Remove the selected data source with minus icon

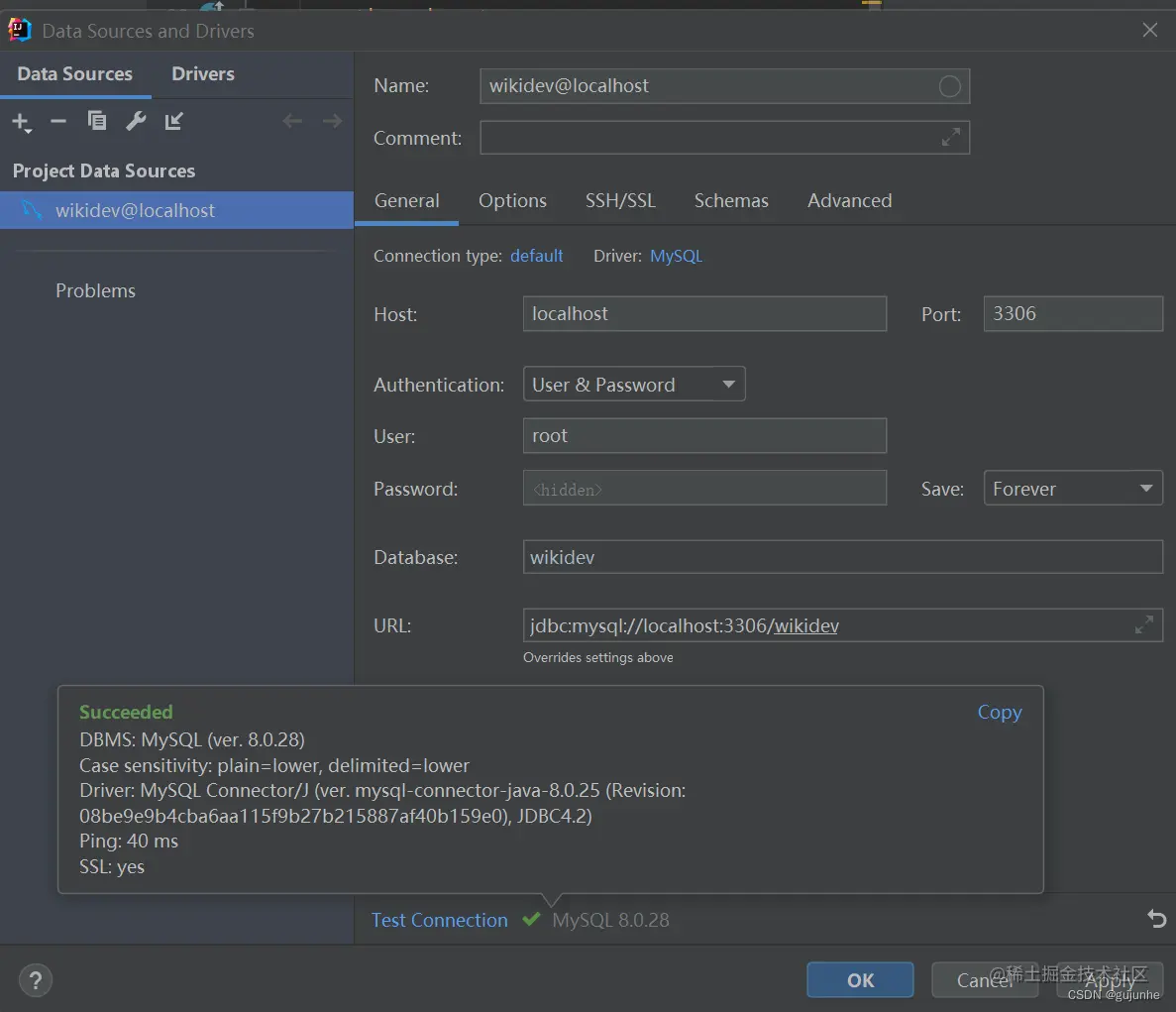click(57, 121)
